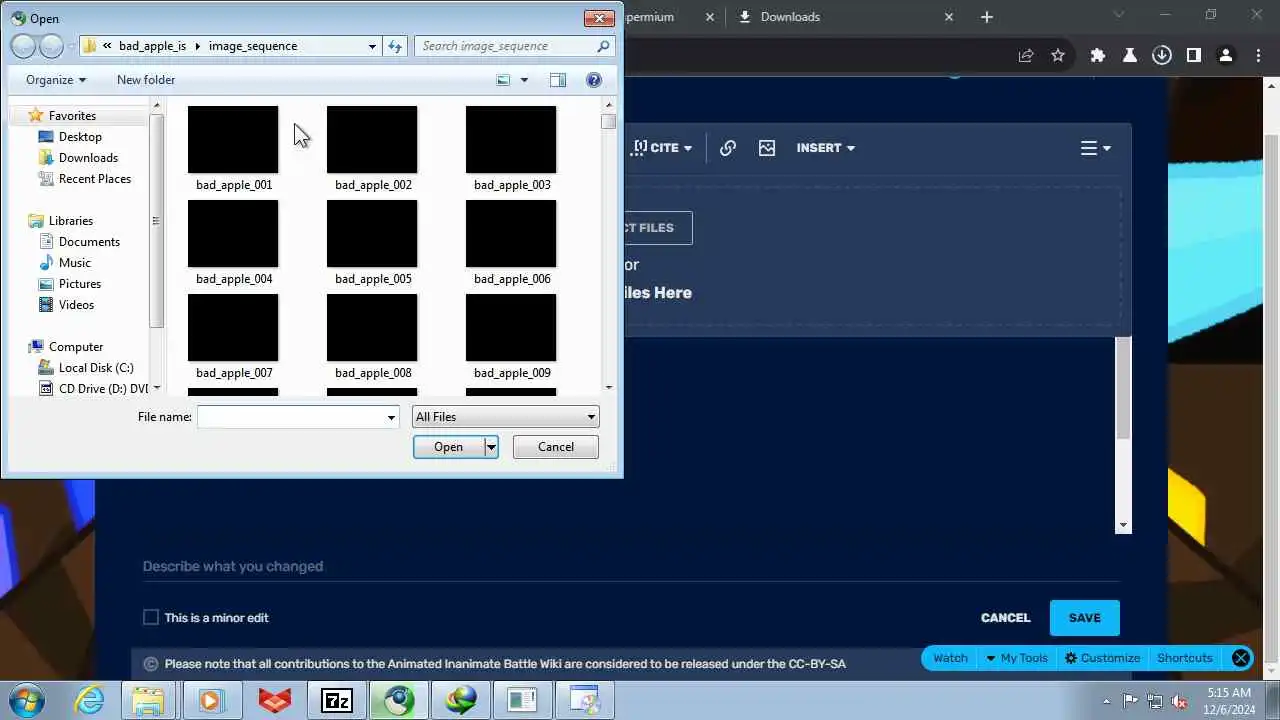Image resolution: width=1280 pixels, height=720 pixels.
Task: Expand the INSERT dropdown in editor
Action: 826,148
